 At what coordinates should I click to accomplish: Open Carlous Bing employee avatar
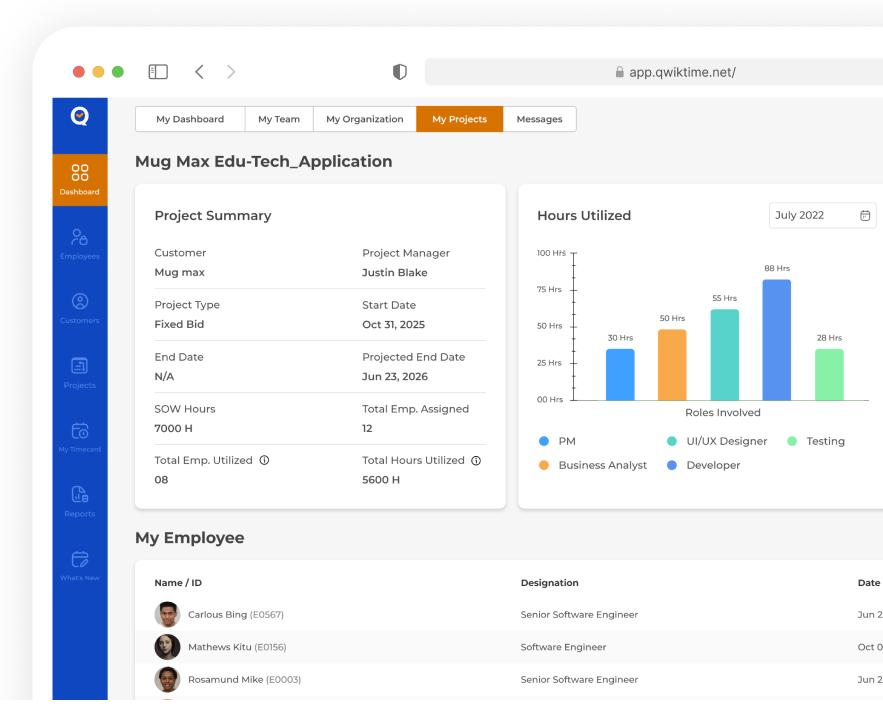pyautogui.click(x=167, y=614)
